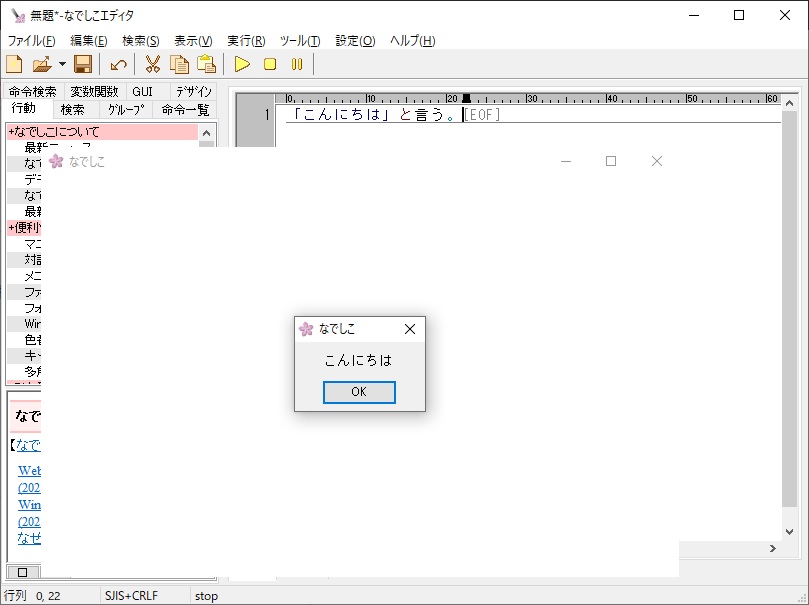Viewport: 809px width, 605px height.
Task: Paste using the clipboard icon
Action: (206, 65)
